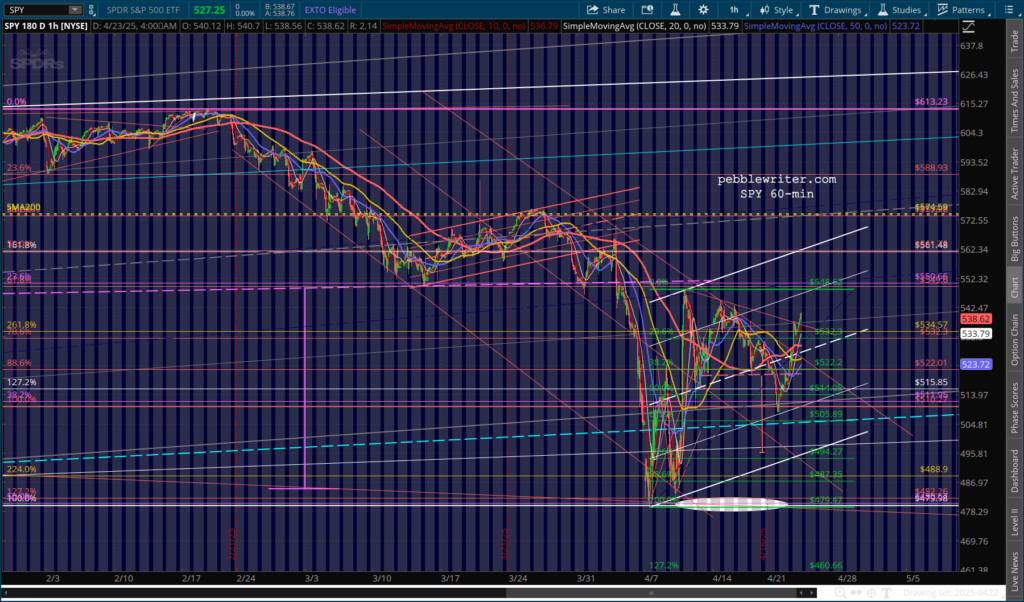This screenshot has height=602, width=1024.
Task: Open the Big Buttons side tab
Action: 1014,238
